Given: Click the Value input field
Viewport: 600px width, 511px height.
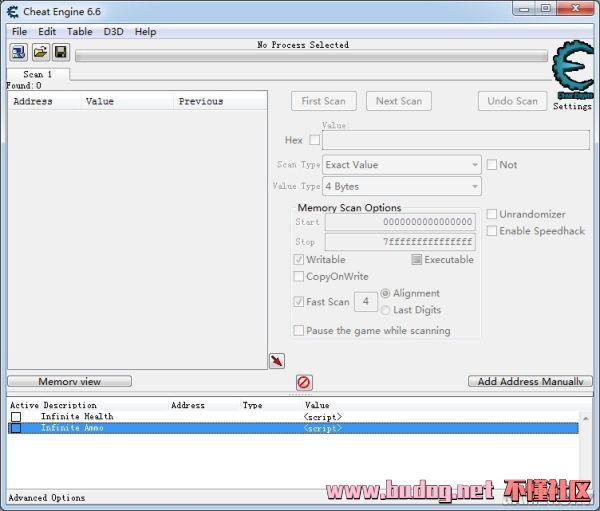Looking at the screenshot, I should click(456, 140).
